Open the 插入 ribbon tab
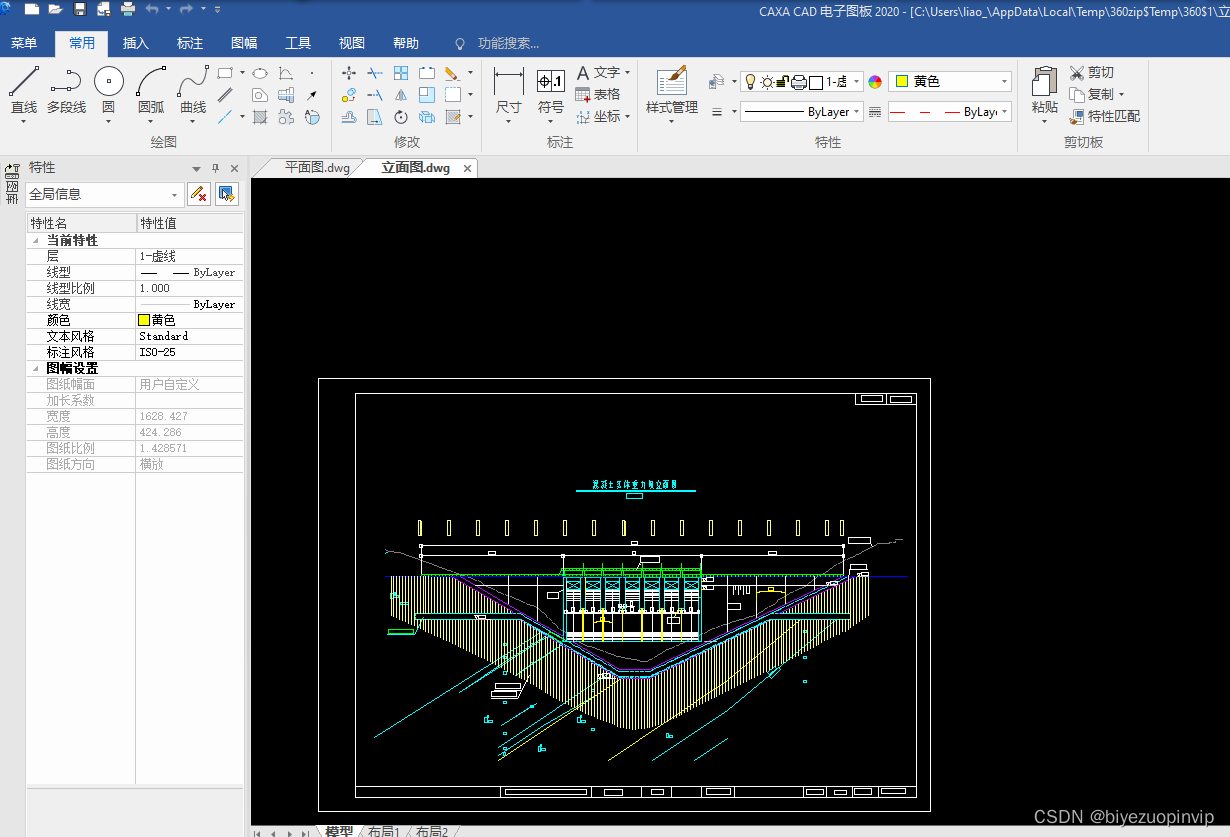This screenshot has width=1230, height=837. click(136, 43)
